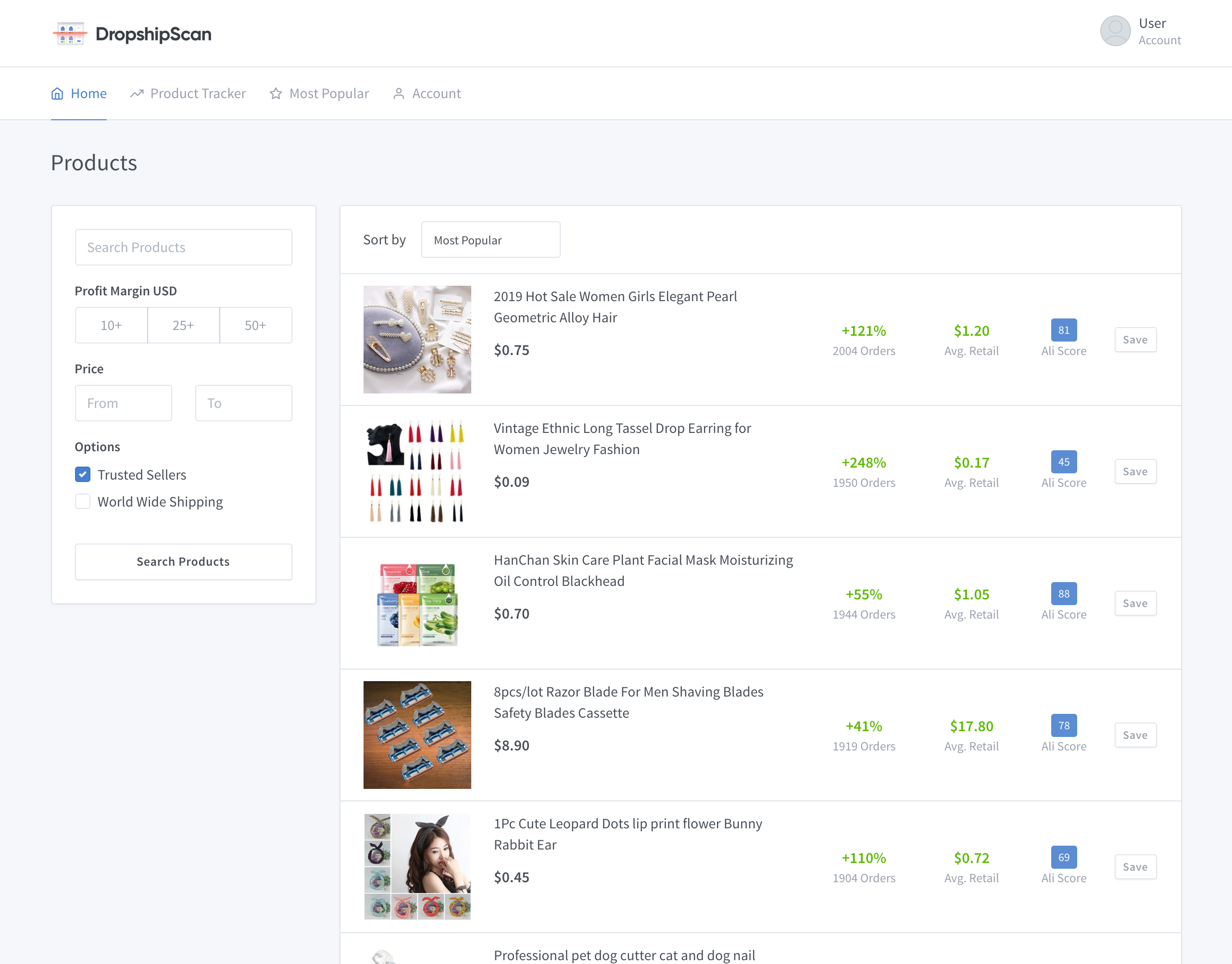Image resolution: width=1232 pixels, height=964 pixels.
Task: Click the blue 81 Ali Score badge
Action: pyautogui.click(x=1063, y=330)
